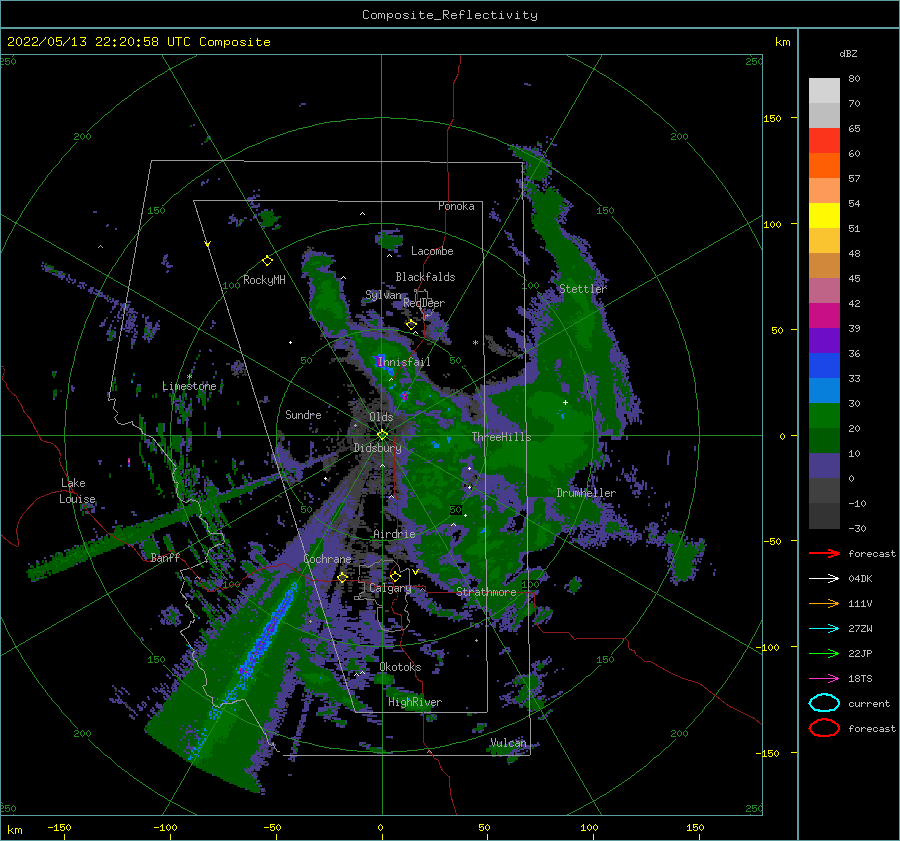900x841 pixels.
Task: Click the ThreeHills city label
Action: click(502, 437)
